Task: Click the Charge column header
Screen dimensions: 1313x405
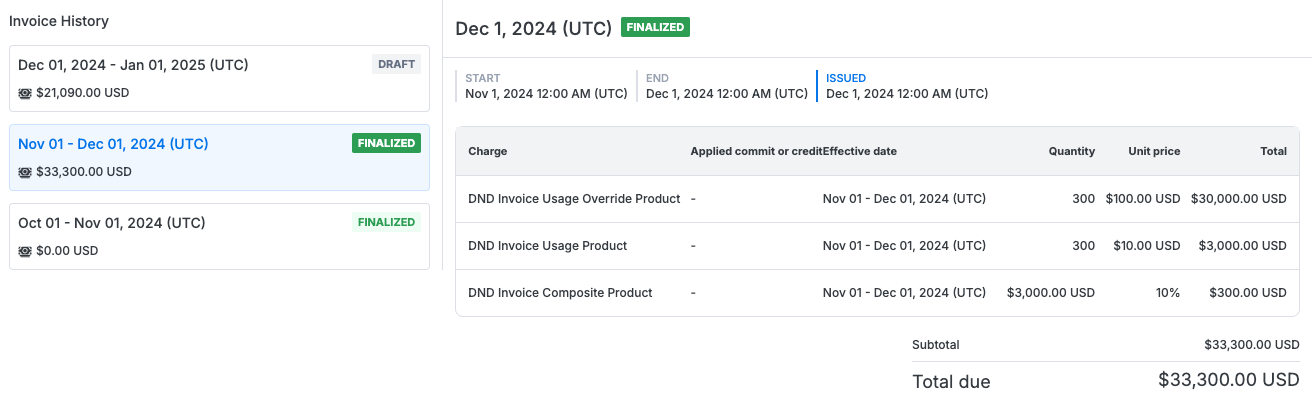Action: (x=487, y=151)
